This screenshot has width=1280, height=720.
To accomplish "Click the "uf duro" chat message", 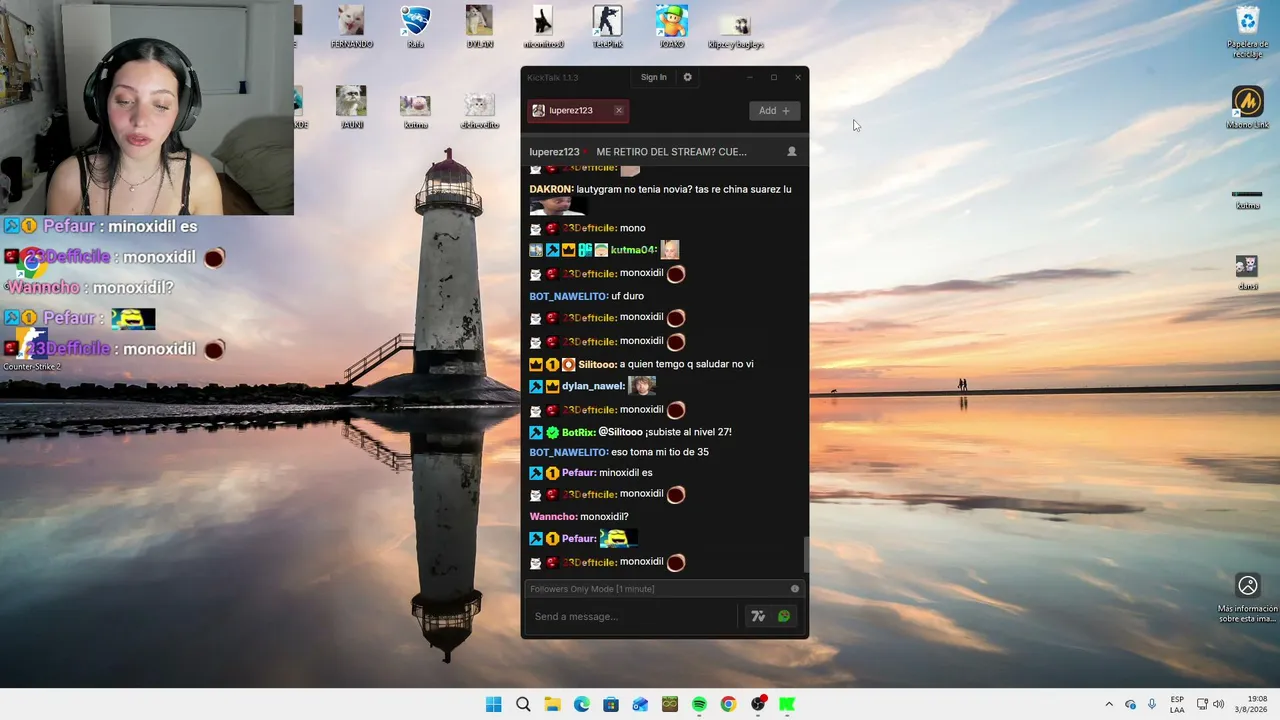I will [627, 296].
